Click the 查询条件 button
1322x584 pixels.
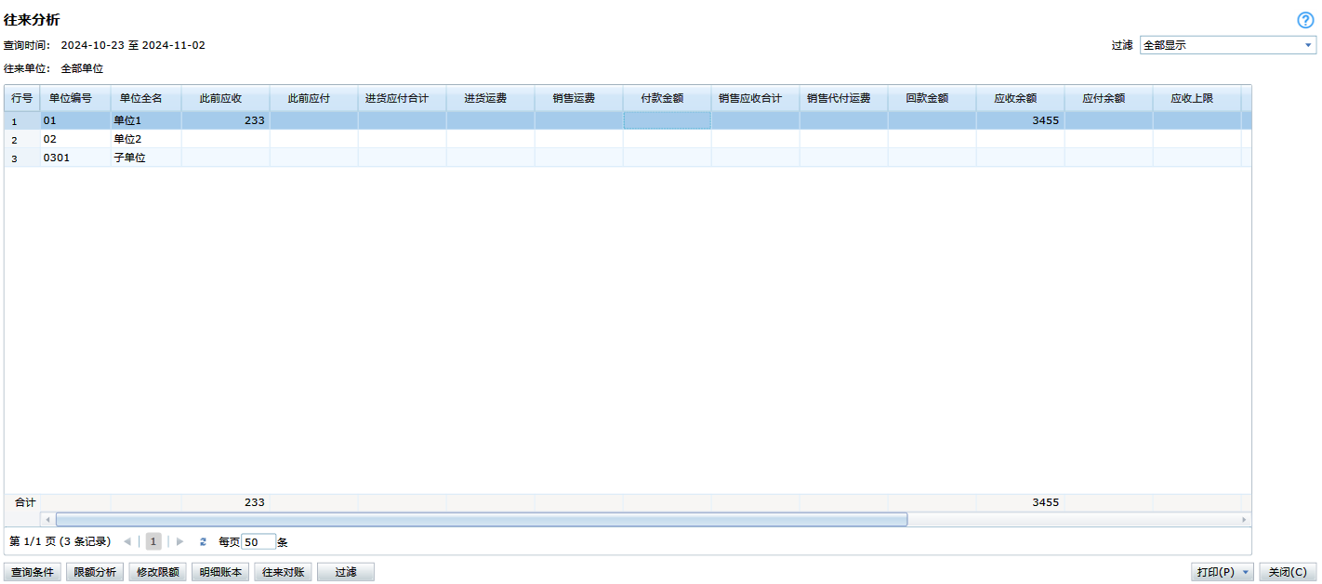click(x=33, y=572)
